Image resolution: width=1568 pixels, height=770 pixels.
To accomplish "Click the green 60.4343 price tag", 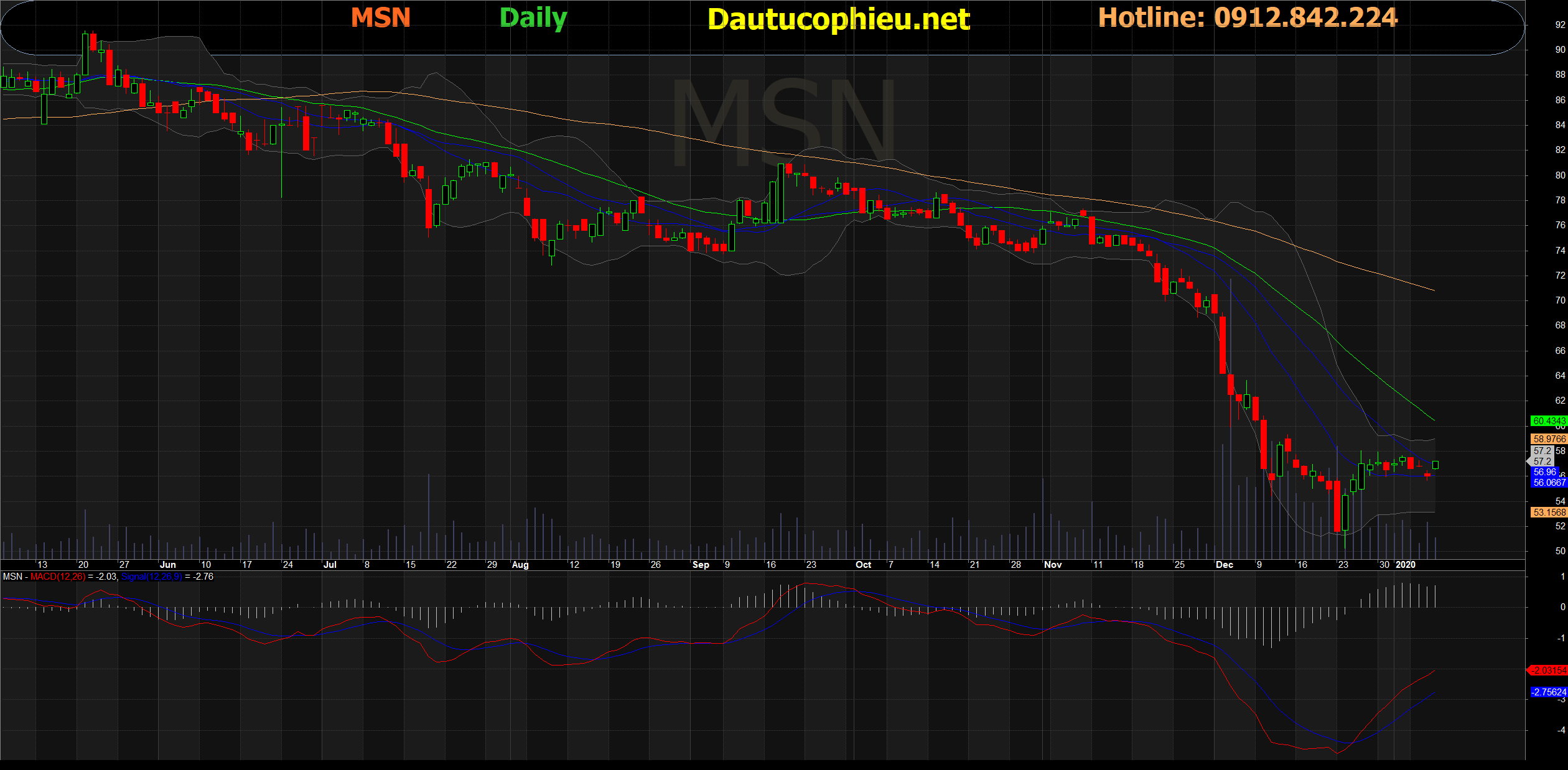I will [x=1548, y=421].
